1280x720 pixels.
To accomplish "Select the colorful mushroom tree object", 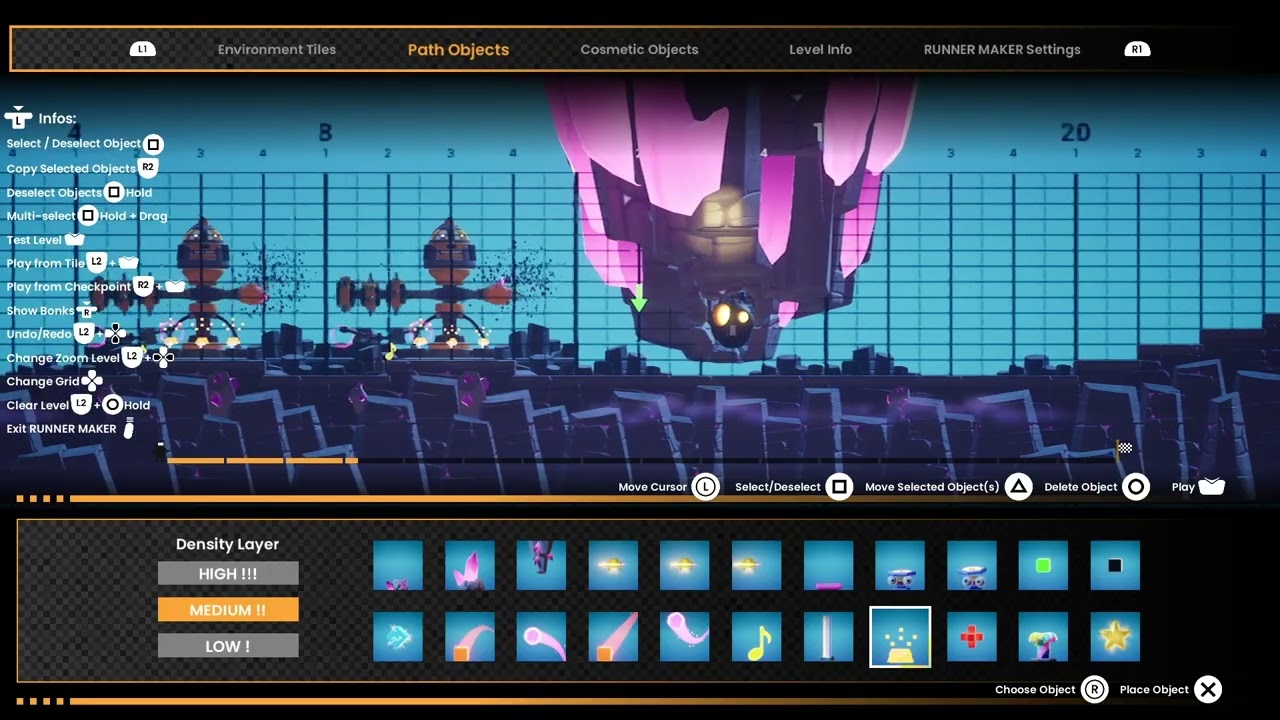I will (1043, 637).
